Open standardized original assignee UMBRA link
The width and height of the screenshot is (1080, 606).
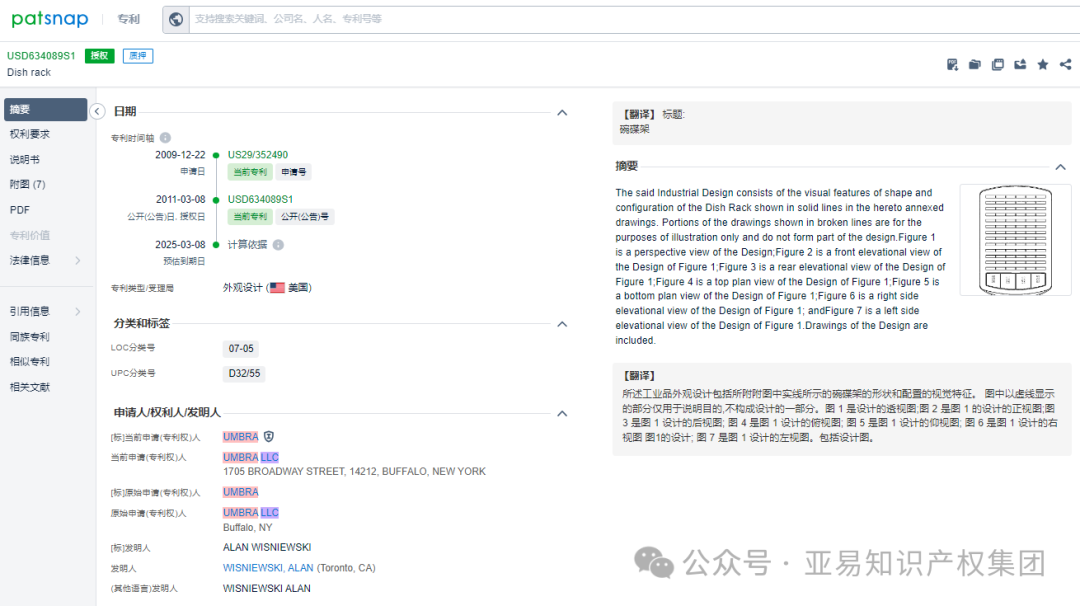point(240,492)
